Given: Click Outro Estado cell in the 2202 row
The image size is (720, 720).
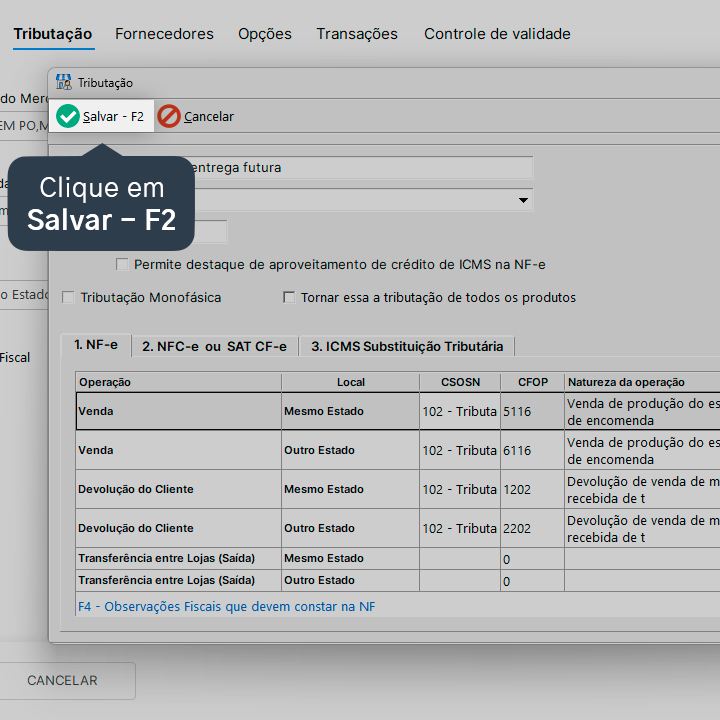Looking at the screenshot, I should click(350, 528).
